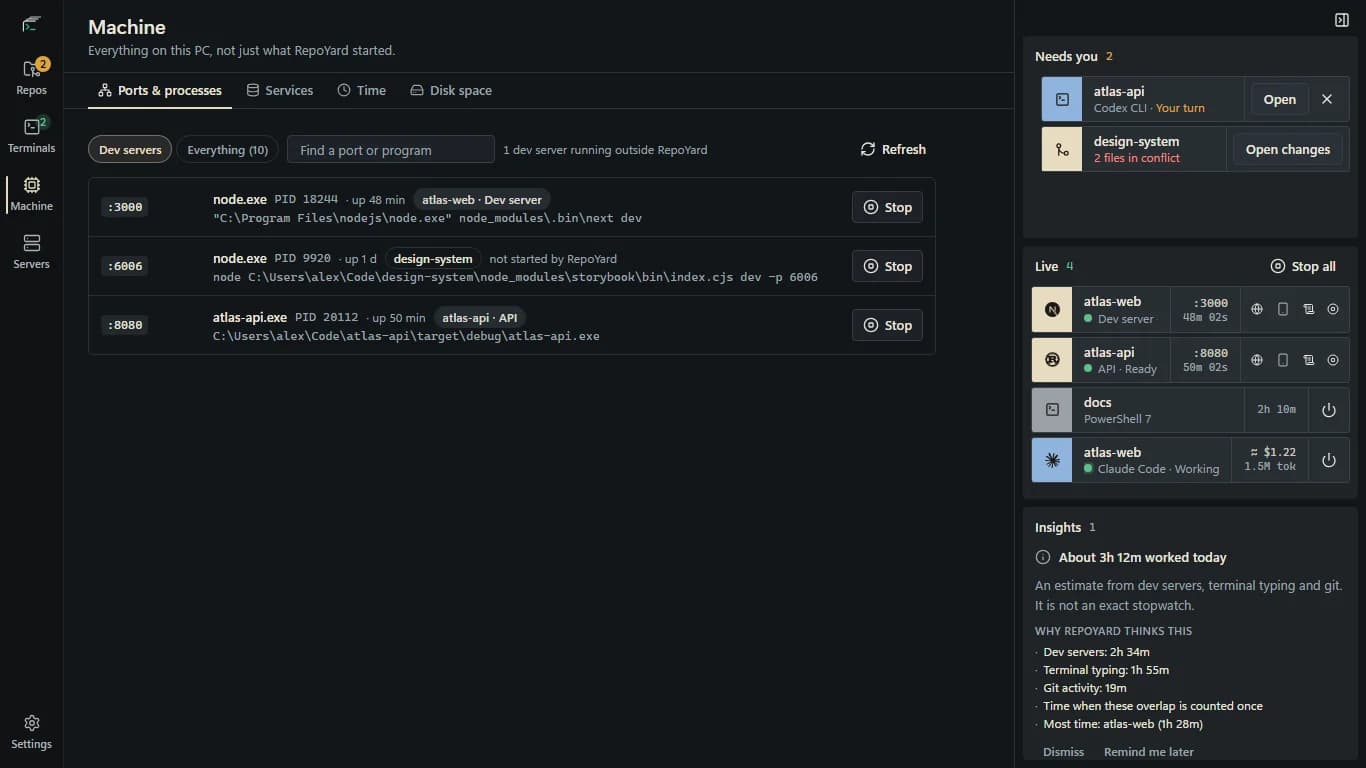Go to Servers in the sidebar
The width and height of the screenshot is (1366, 768).
click(x=31, y=252)
